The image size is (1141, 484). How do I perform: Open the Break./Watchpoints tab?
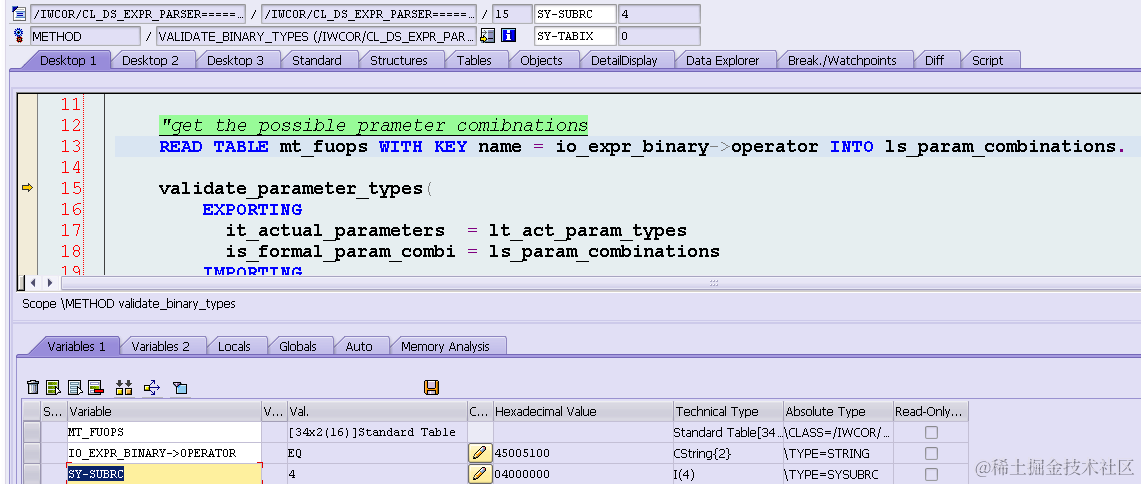click(842, 60)
